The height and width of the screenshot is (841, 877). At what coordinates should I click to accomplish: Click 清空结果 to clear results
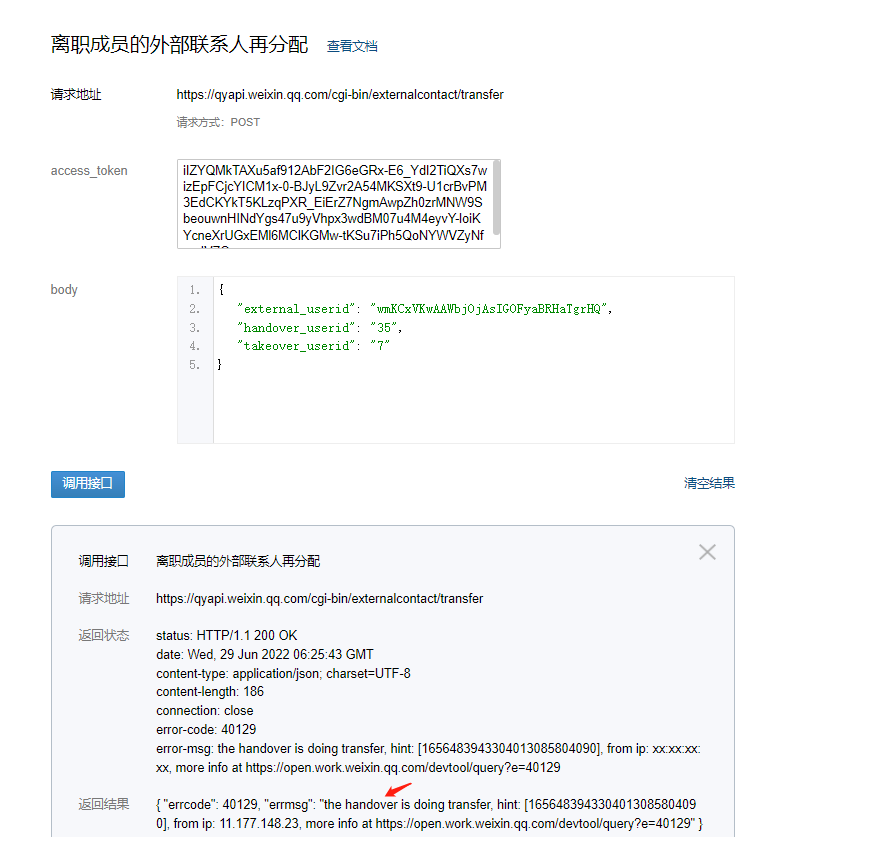click(709, 483)
